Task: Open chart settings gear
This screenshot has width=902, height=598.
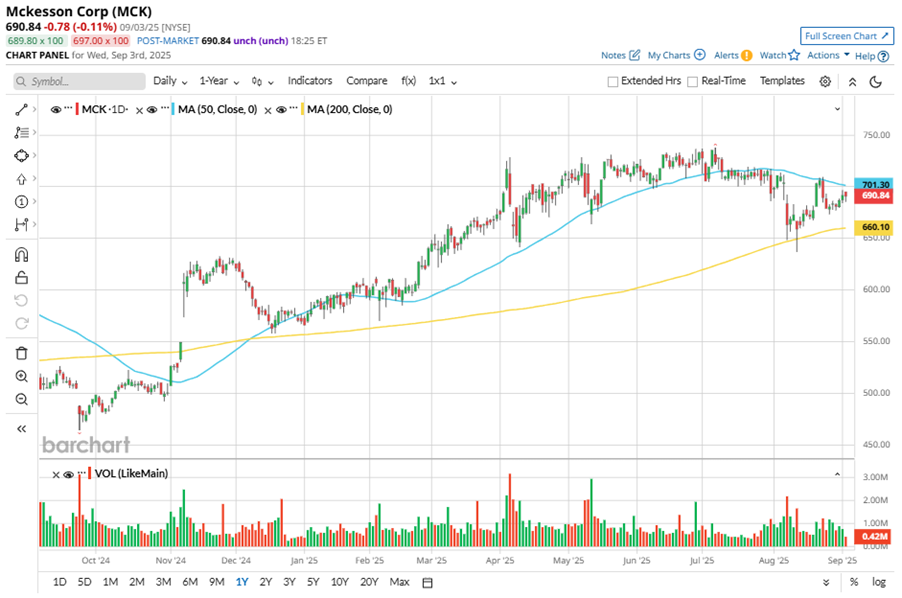Action: [825, 81]
